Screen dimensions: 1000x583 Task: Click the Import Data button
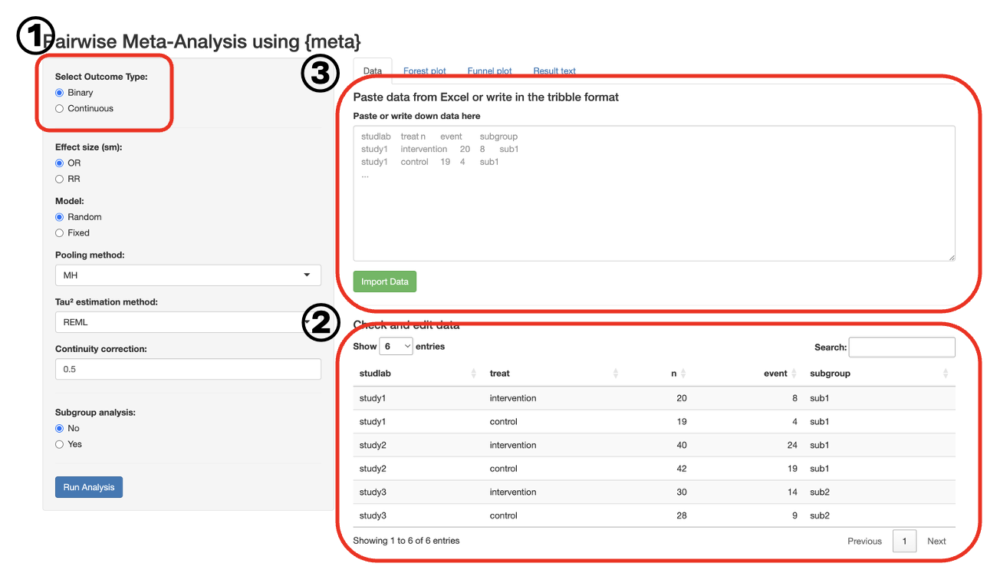point(385,282)
